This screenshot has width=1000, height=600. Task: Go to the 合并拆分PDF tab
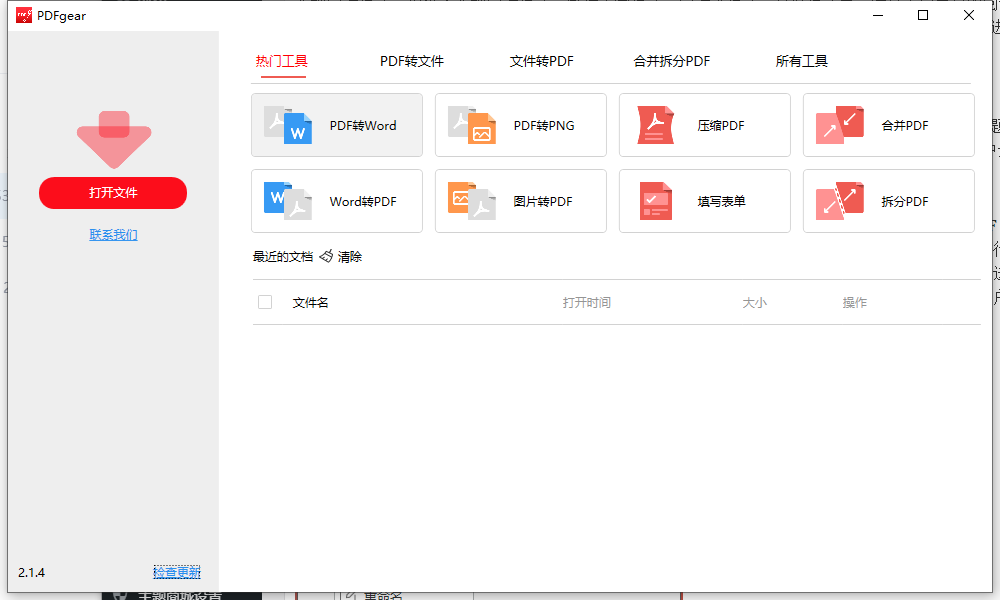tap(671, 61)
